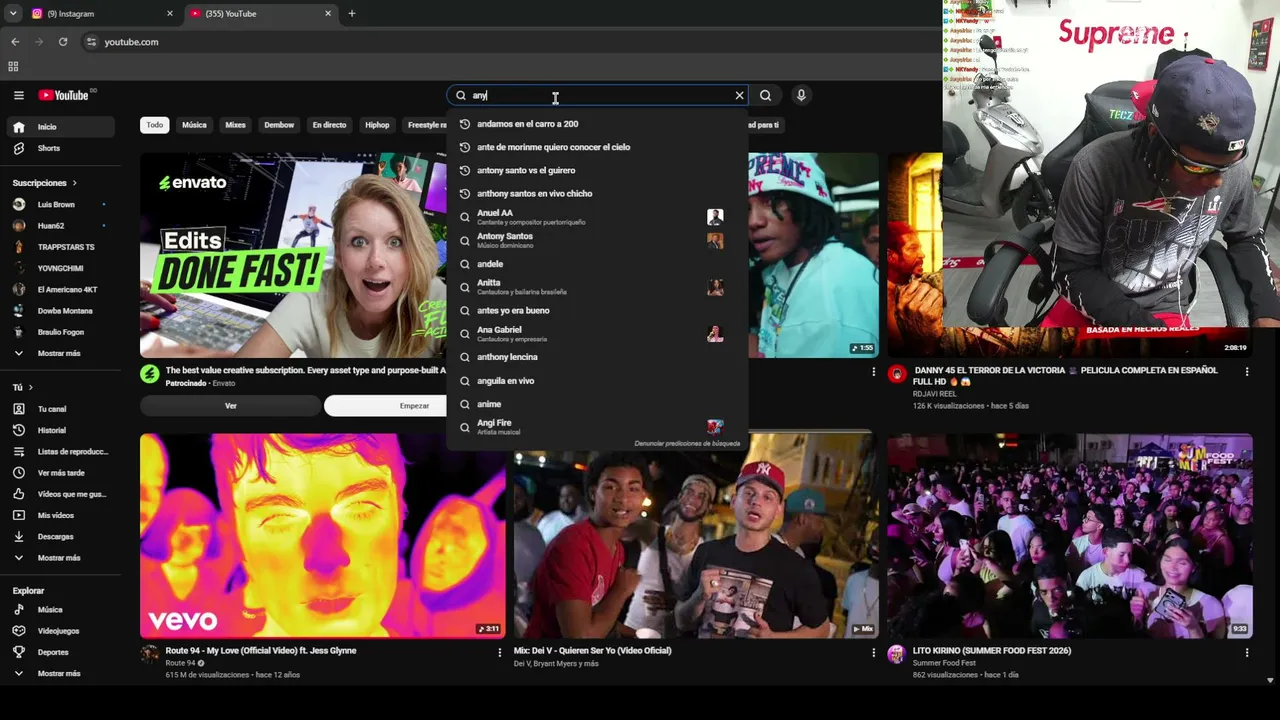Explore Deportes category
This screenshot has width=1280, height=720.
62,652
